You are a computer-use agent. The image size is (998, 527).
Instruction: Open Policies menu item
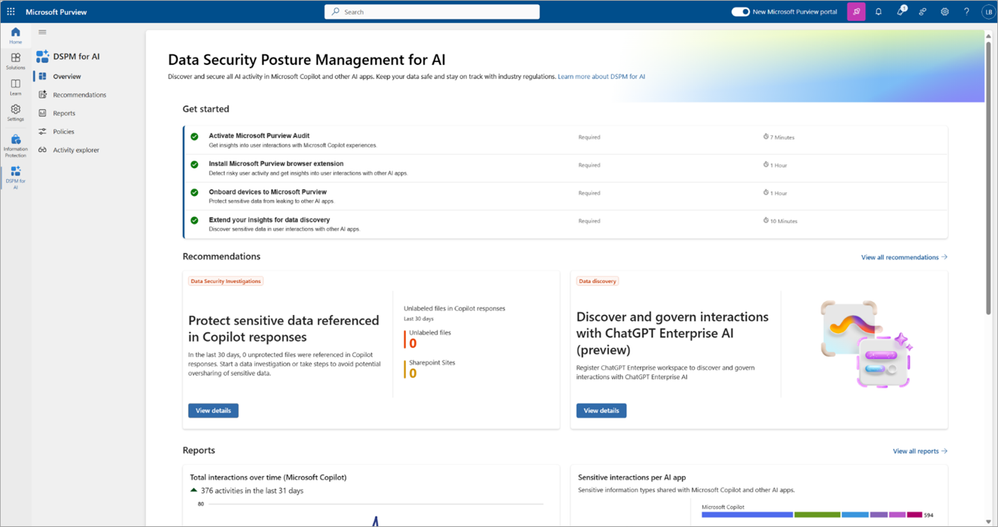click(64, 132)
